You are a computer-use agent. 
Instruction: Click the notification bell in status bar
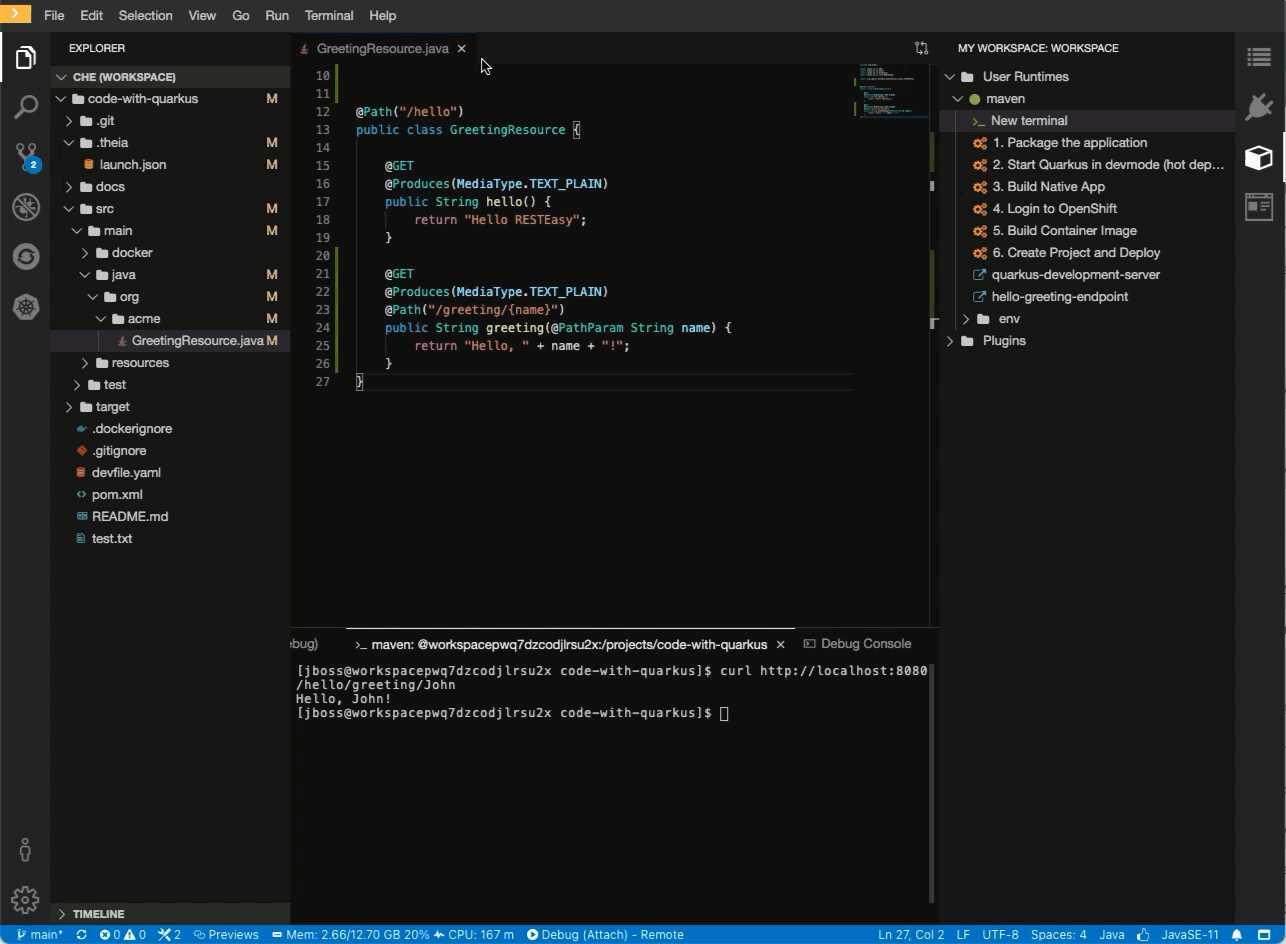point(1237,935)
